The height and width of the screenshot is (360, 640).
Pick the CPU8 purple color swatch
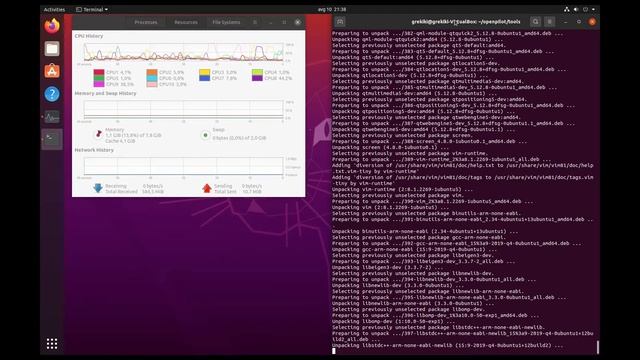pos(257,78)
